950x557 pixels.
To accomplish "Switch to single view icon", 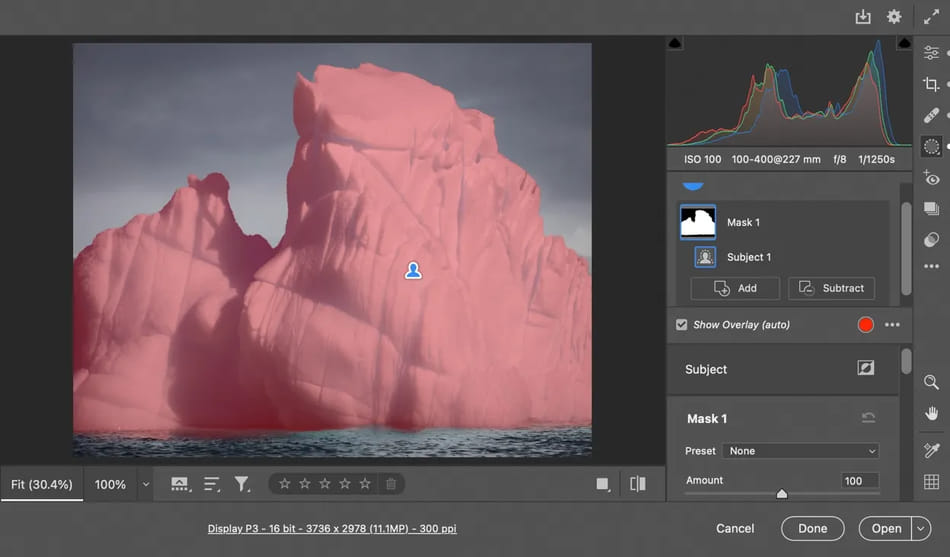I will (x=603, y=484).
